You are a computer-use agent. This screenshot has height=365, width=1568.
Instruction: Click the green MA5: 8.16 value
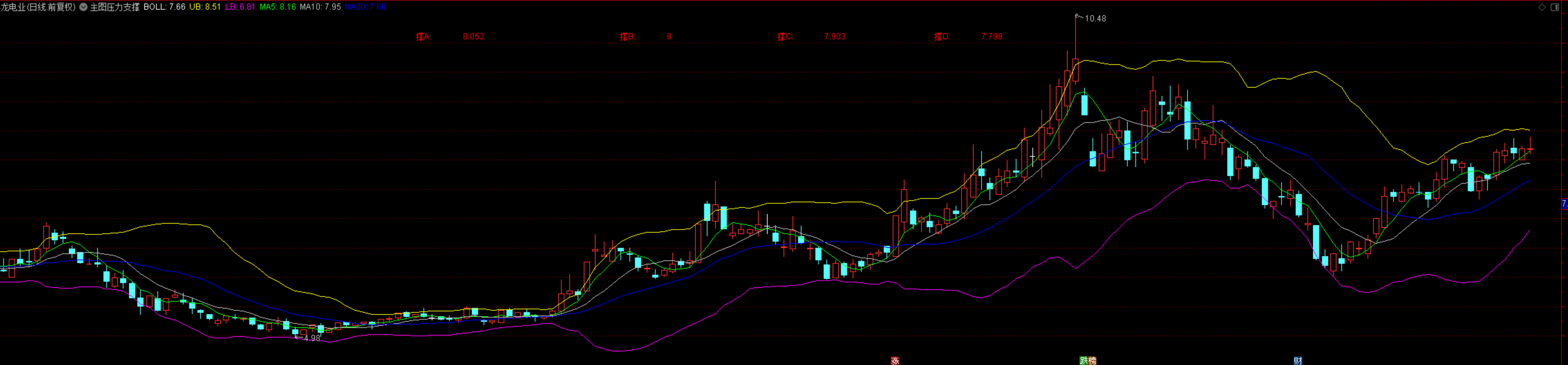(277, 7)
